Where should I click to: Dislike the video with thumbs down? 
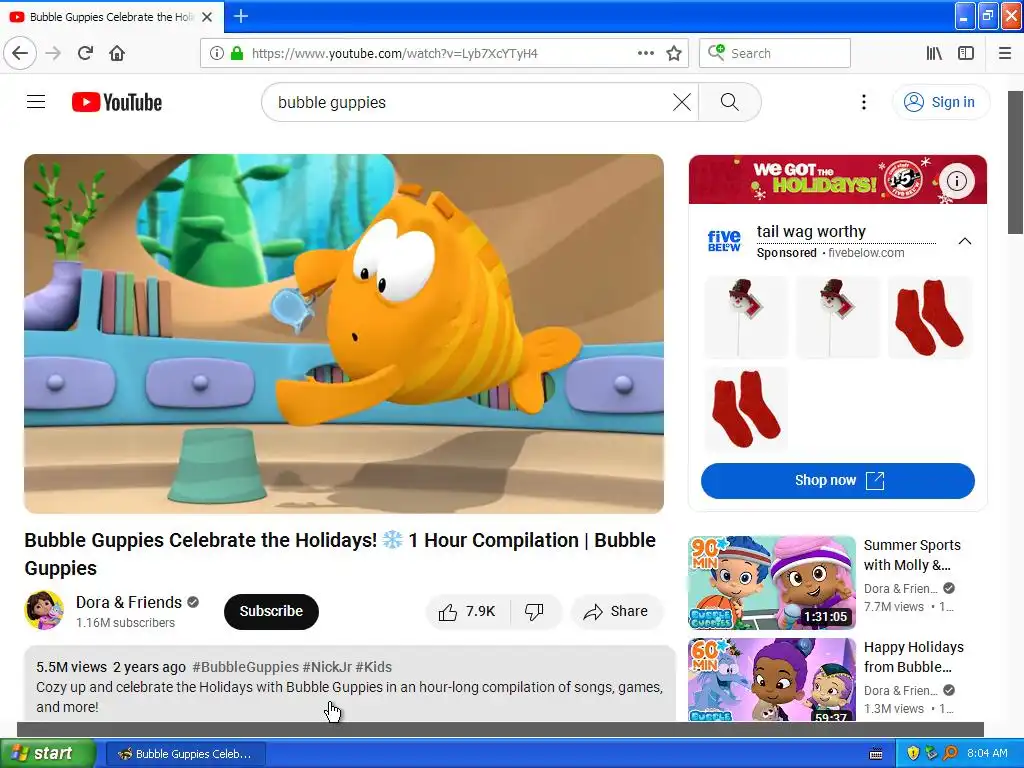[x=534, y=611]
